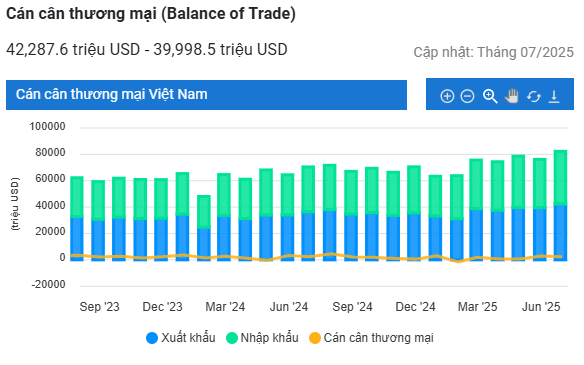Click the green Nhập khẩu legend marker
The width and height of the screenshot is (584, 365).
[x=232, y=338]
